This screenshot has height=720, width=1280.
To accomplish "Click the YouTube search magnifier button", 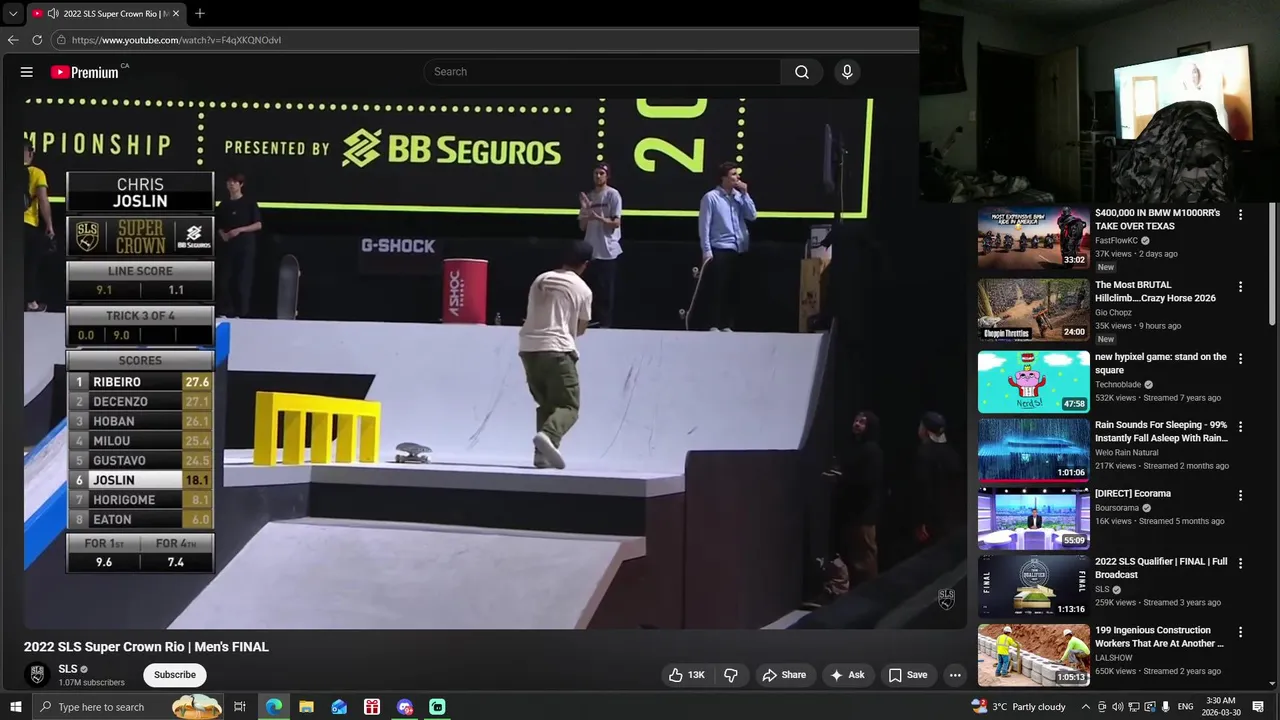I will coord(802,72).
